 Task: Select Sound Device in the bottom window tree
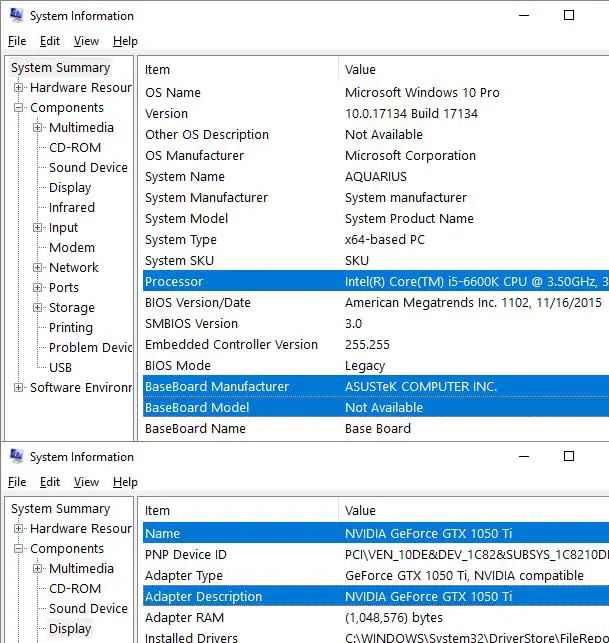click(88, 609)
